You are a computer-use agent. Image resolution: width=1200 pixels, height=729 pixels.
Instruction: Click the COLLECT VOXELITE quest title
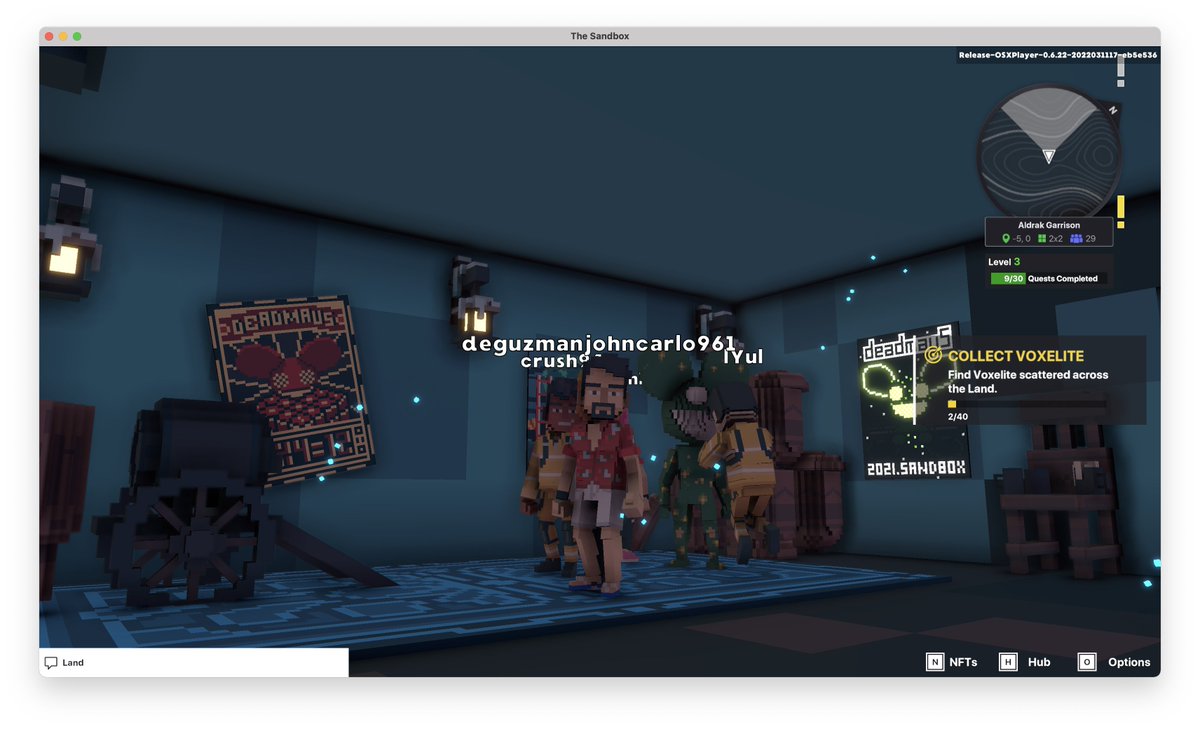point(1016,356)
